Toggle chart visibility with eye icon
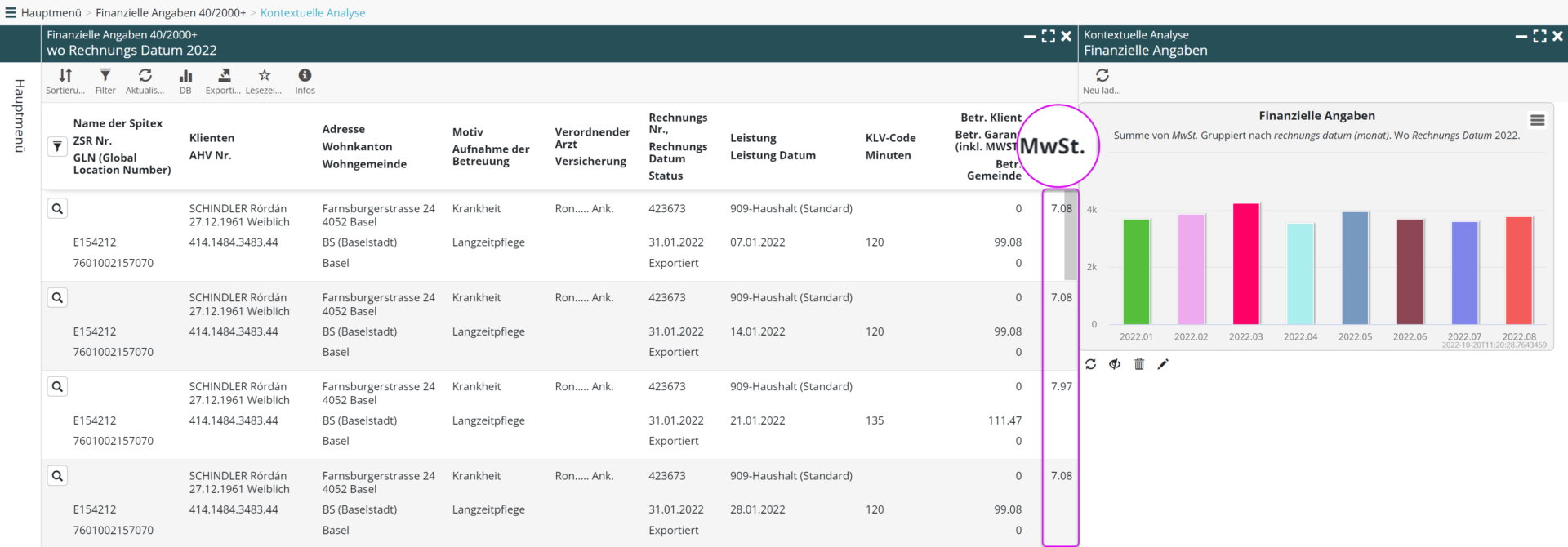The width and height of the screenshot is (1568, 547). point(1115,364)
